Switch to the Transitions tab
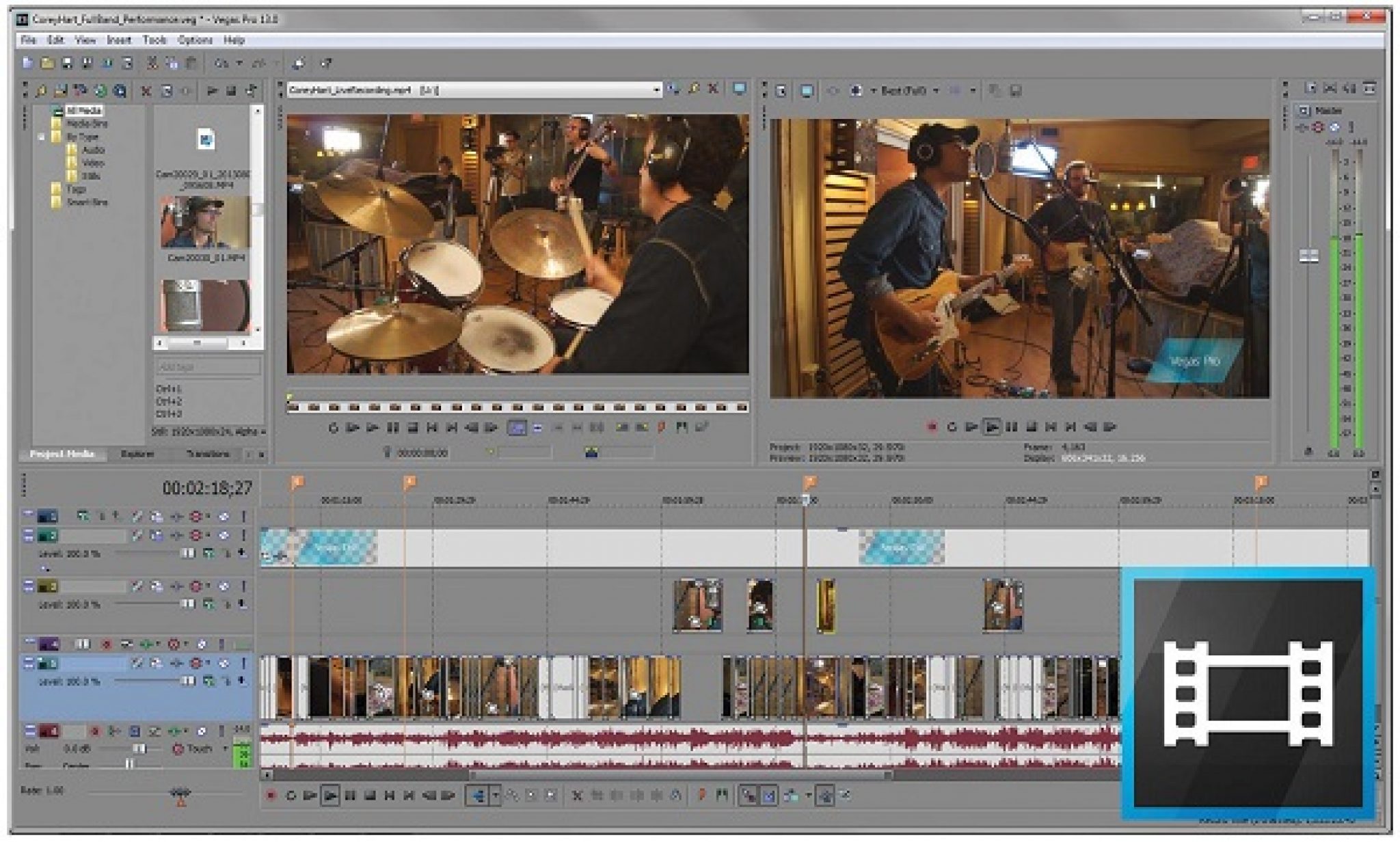This screenshot has width=1400, height=842. point(208,454)
